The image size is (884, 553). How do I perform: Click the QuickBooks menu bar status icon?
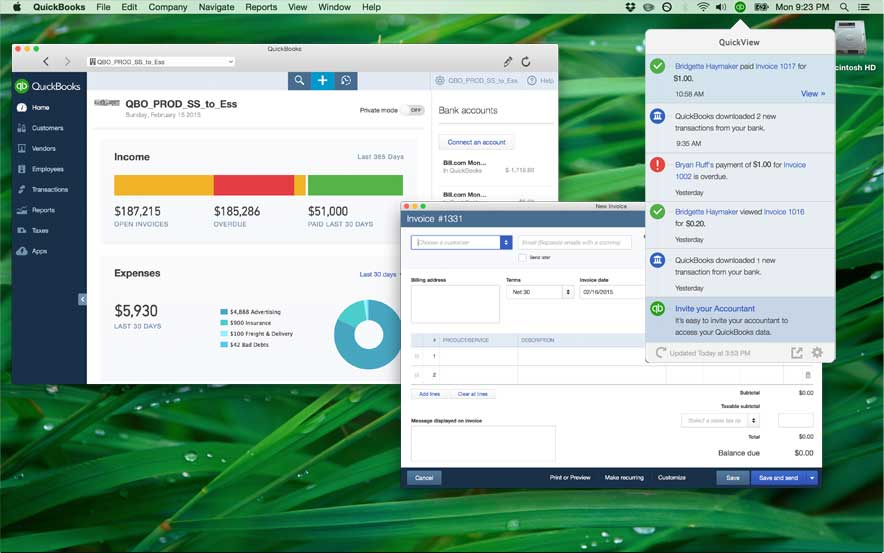click(x=740, y=7)
